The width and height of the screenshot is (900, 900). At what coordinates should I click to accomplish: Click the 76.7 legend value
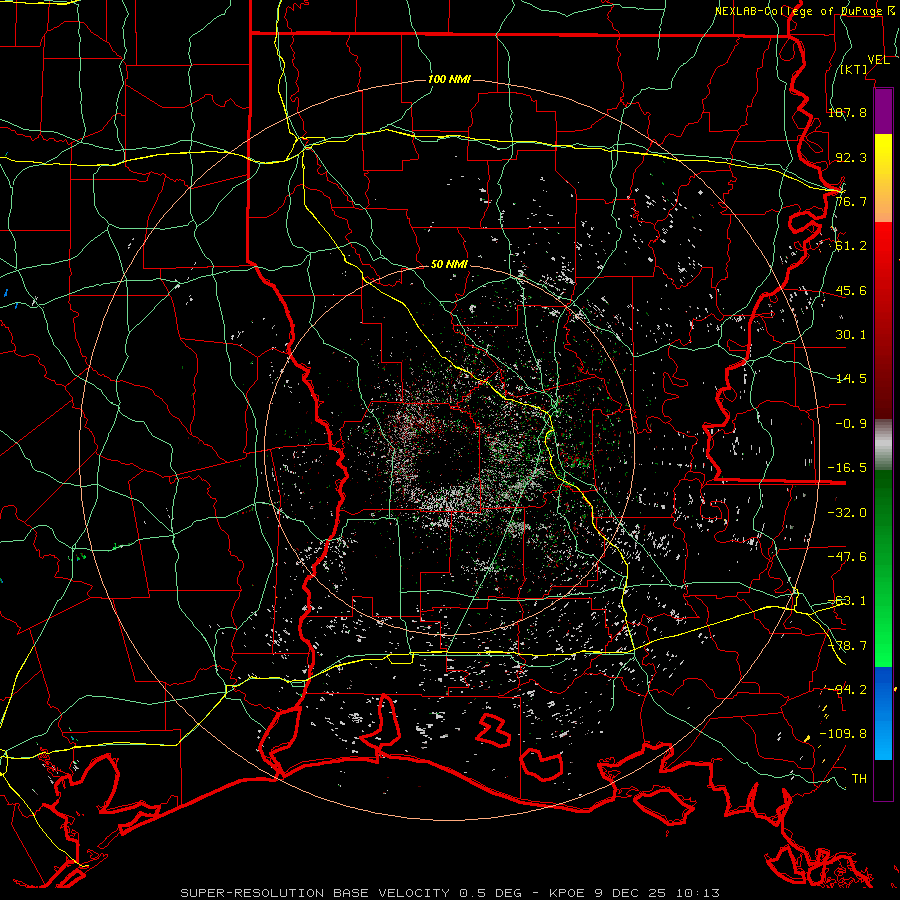[851, 201]
